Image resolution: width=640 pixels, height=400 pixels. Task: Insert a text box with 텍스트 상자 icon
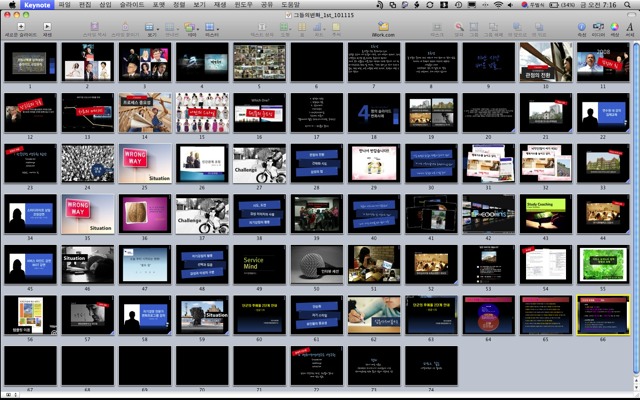[x=262, y=27]
